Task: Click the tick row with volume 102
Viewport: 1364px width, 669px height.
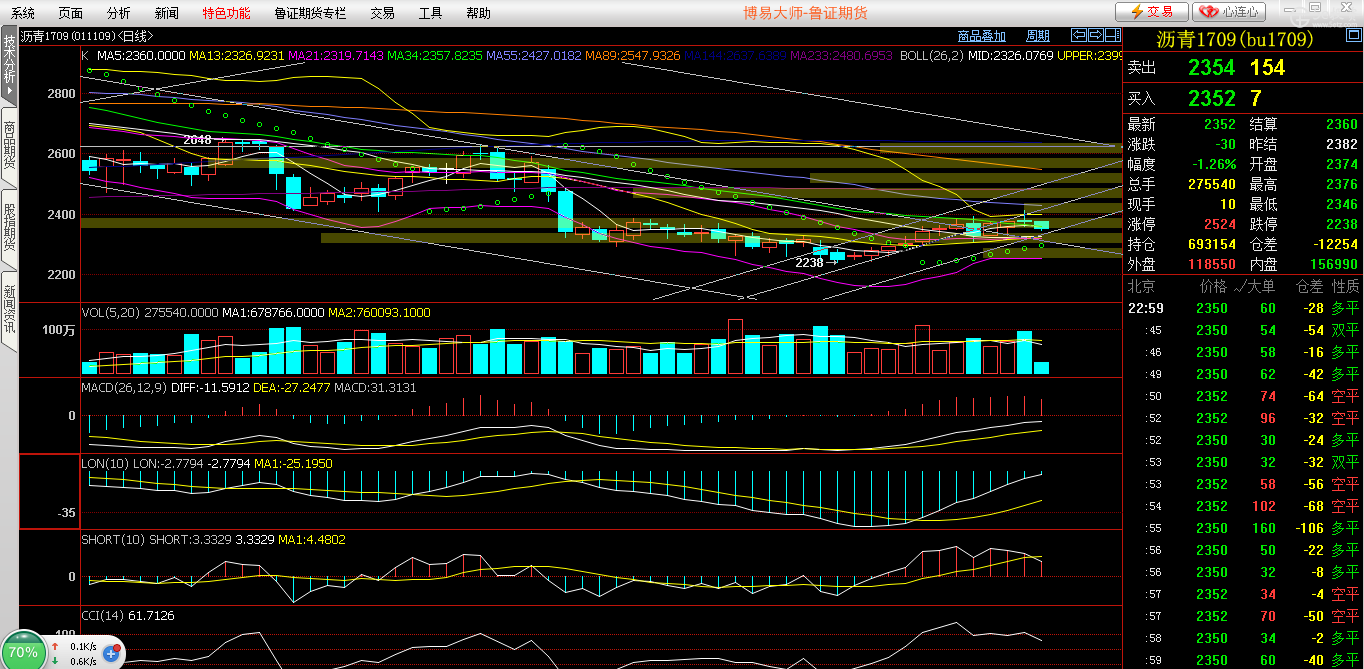Action: 1244,506
